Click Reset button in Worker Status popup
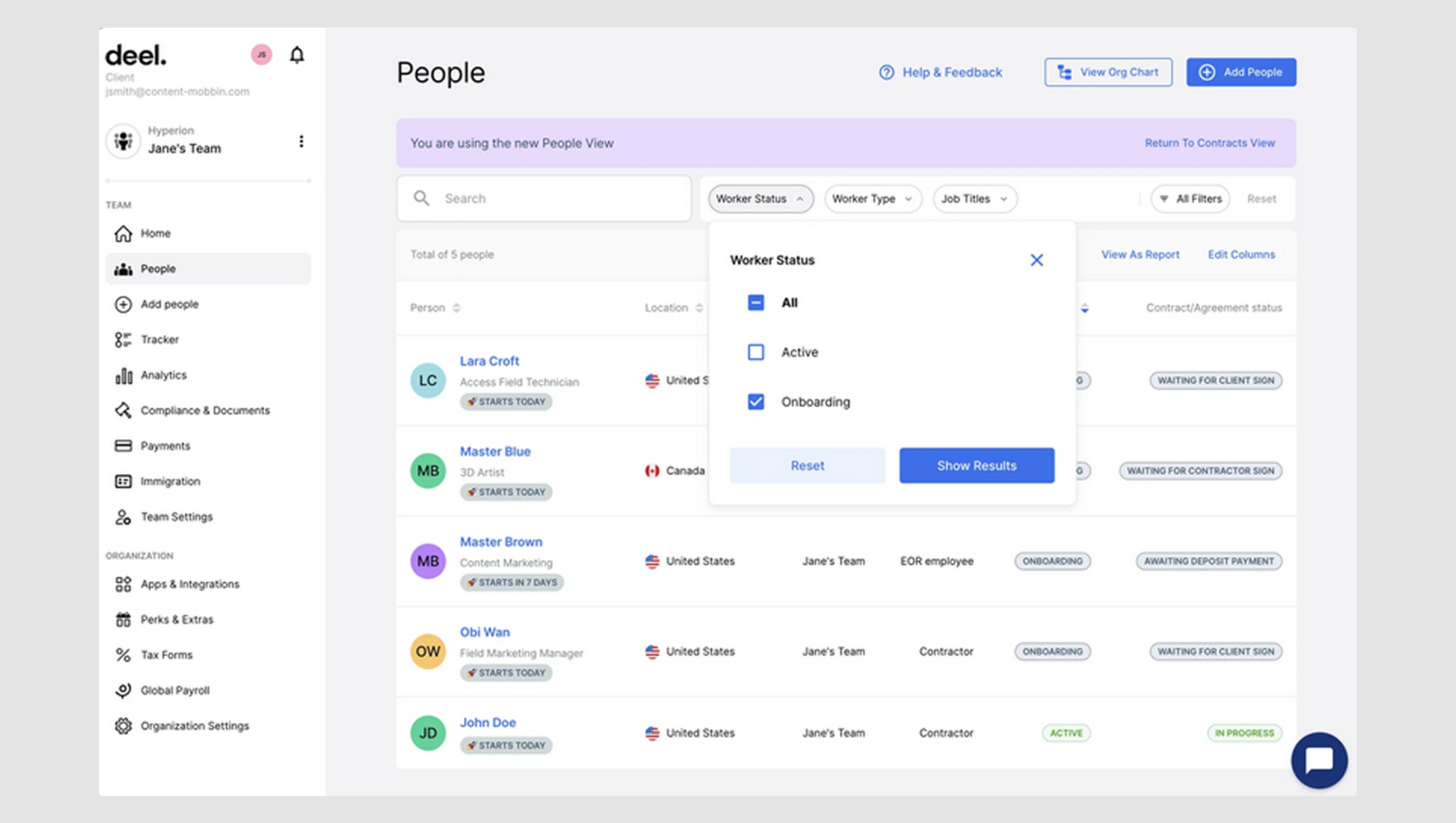1456x823 pixels. click(x=807, y=465)
